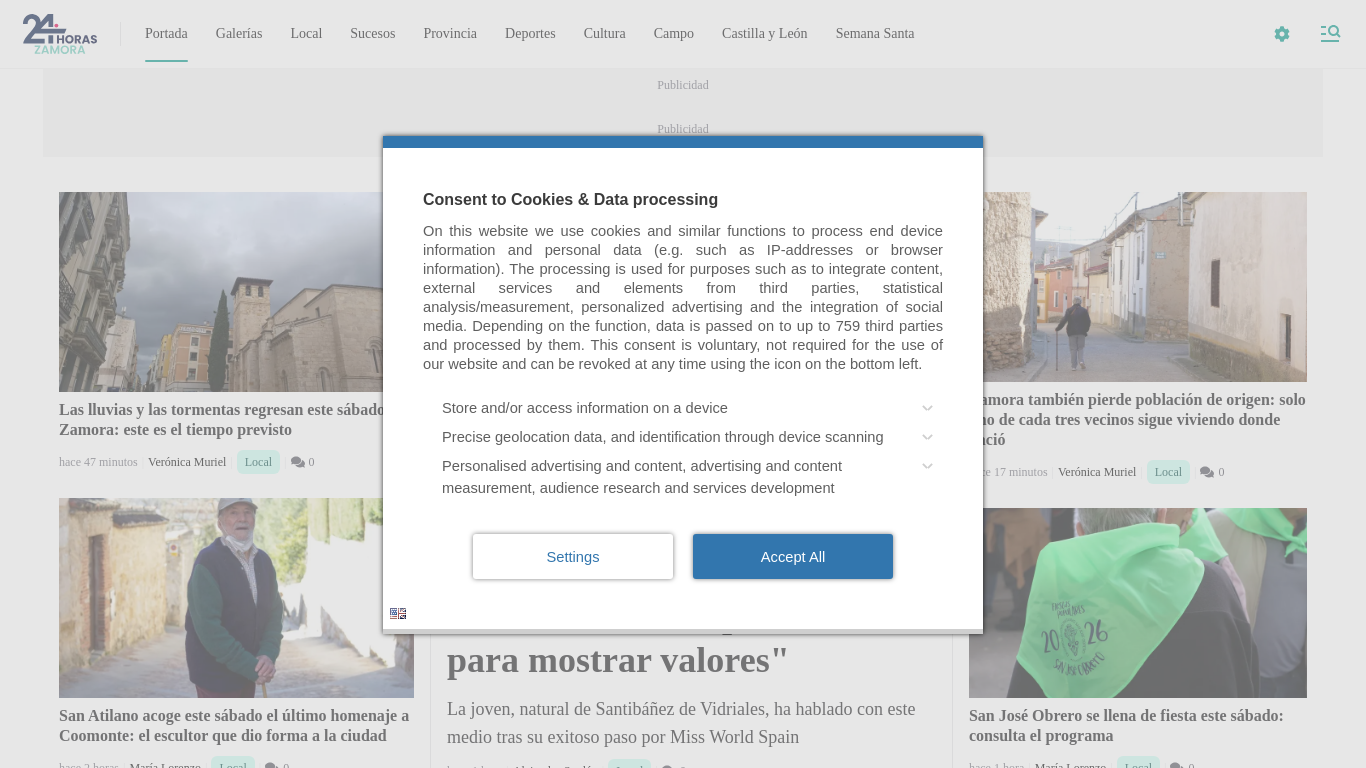Screen dimensions: 1366x768
Task: Click comments icon on población de origen article
Action: (x=1207, y=472)
